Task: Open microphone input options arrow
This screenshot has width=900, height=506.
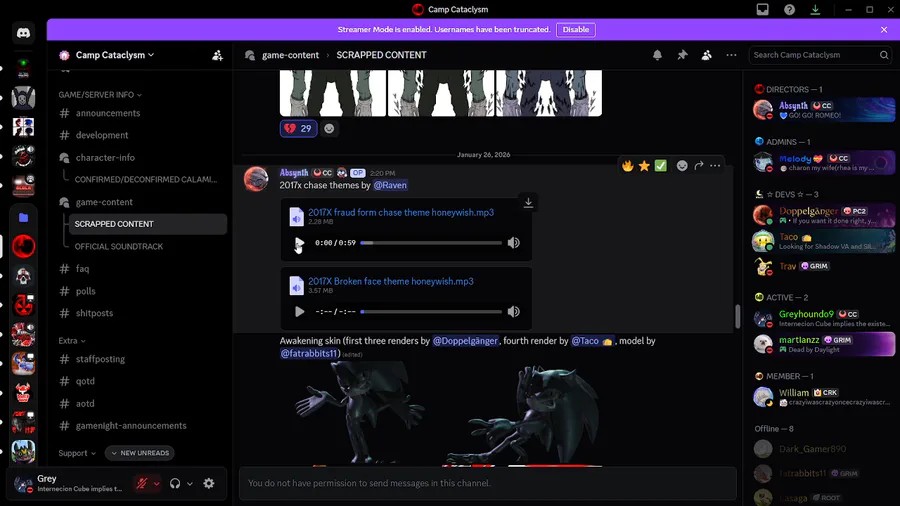Action: pyautogui.click(x=156, y=484)
